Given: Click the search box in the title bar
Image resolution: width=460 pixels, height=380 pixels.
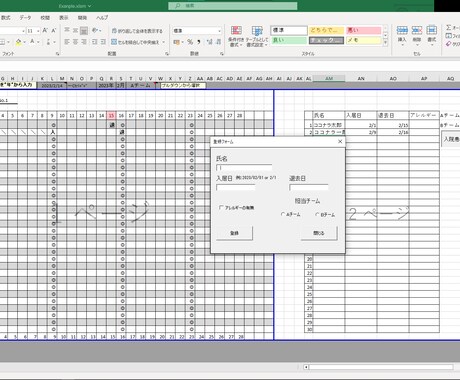Looking at the screenshot, I should click(x=233, y=6).
